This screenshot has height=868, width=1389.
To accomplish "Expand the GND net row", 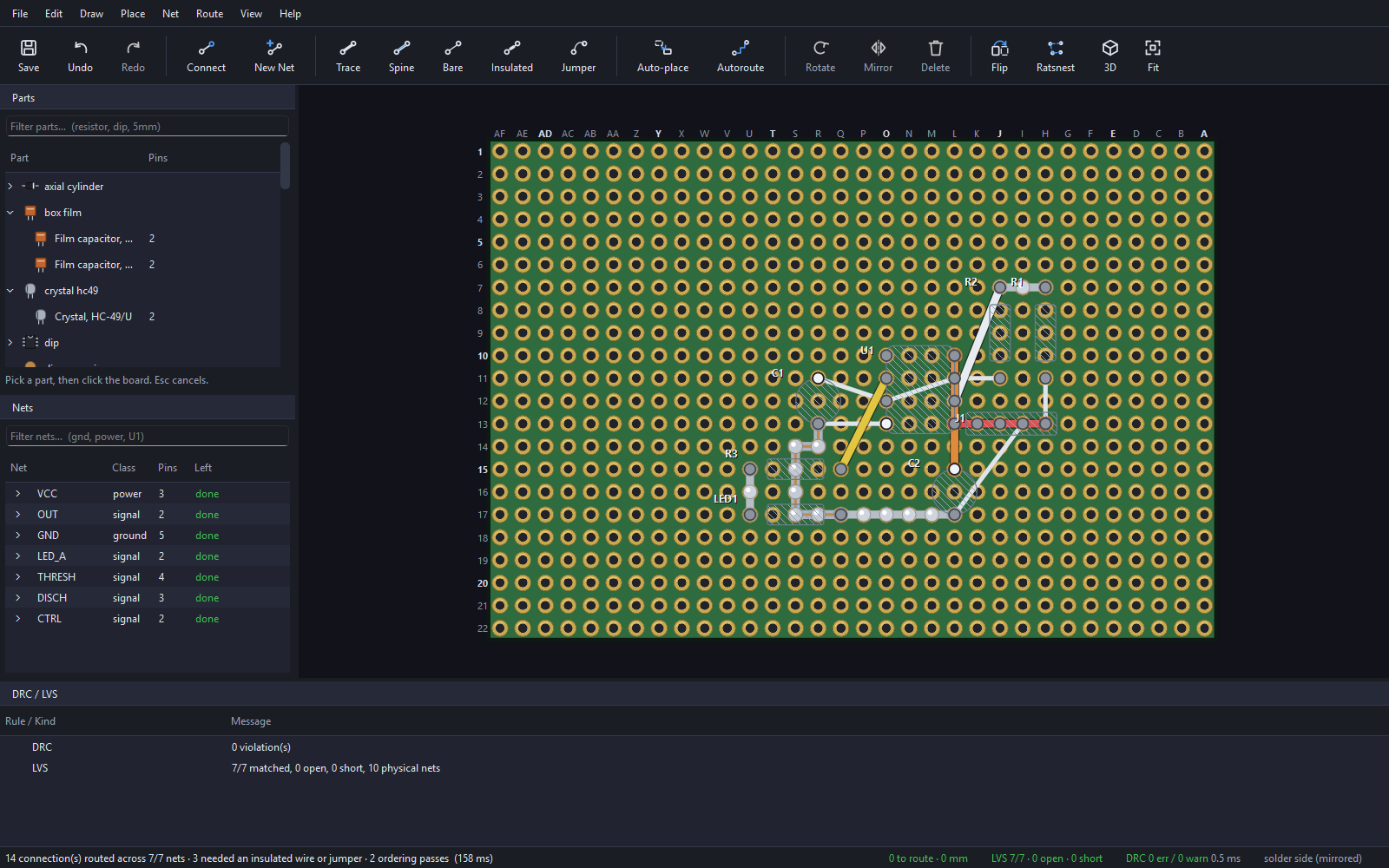I will point(17,536).
